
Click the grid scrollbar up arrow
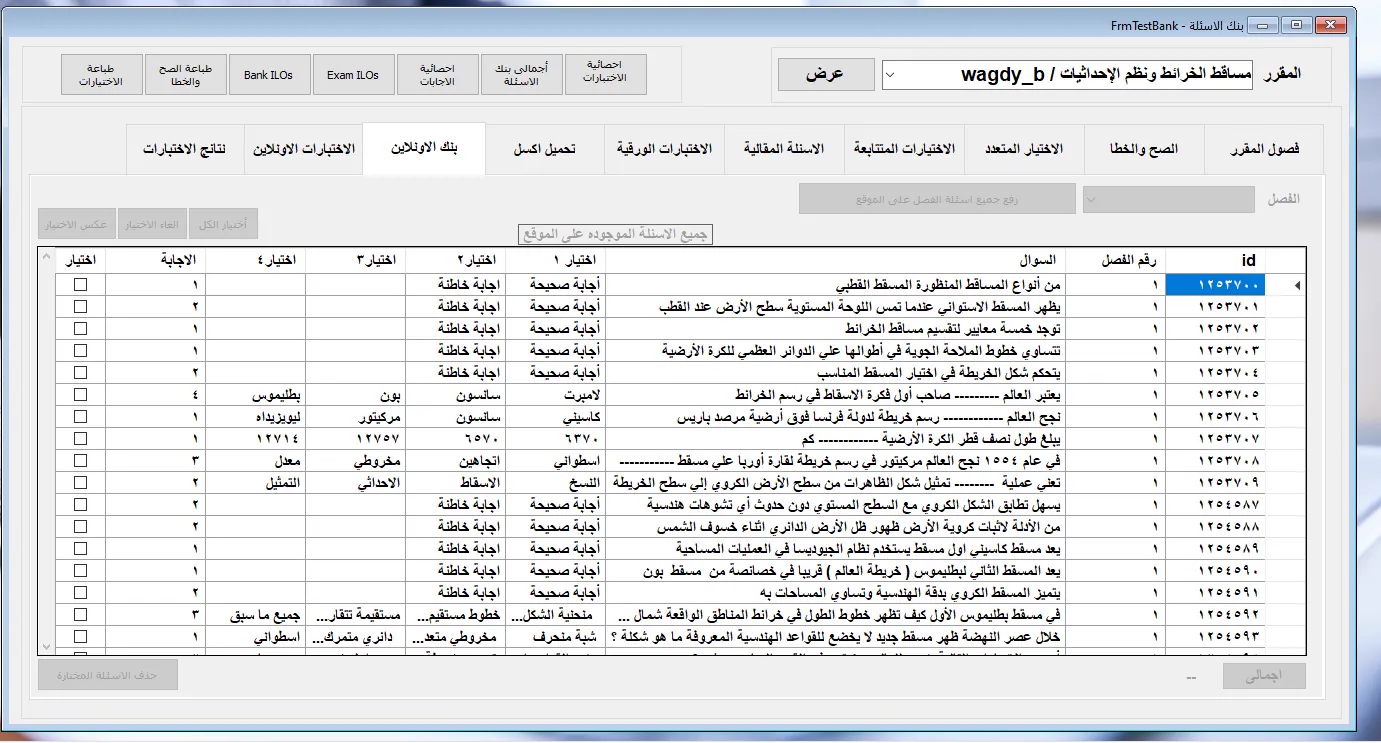46,257
